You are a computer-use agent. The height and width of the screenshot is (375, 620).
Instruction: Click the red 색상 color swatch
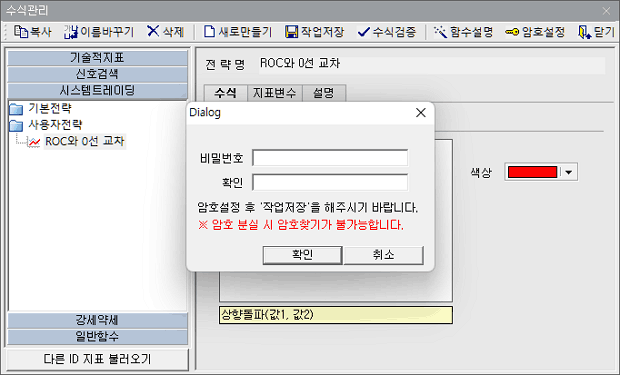point(532,172)
